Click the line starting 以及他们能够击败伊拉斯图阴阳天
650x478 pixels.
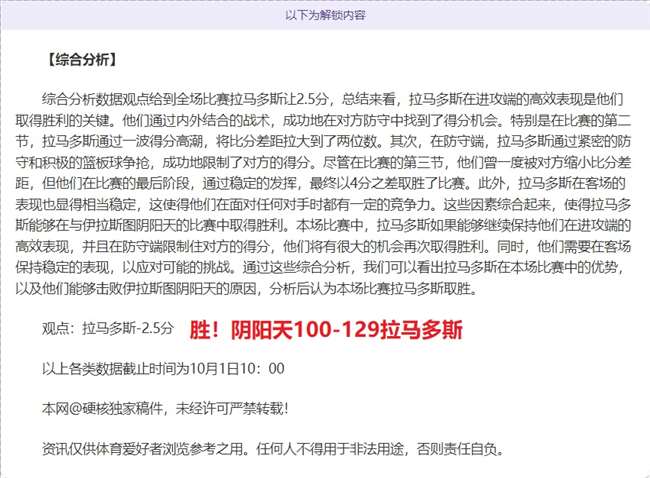tap(247, 288)
